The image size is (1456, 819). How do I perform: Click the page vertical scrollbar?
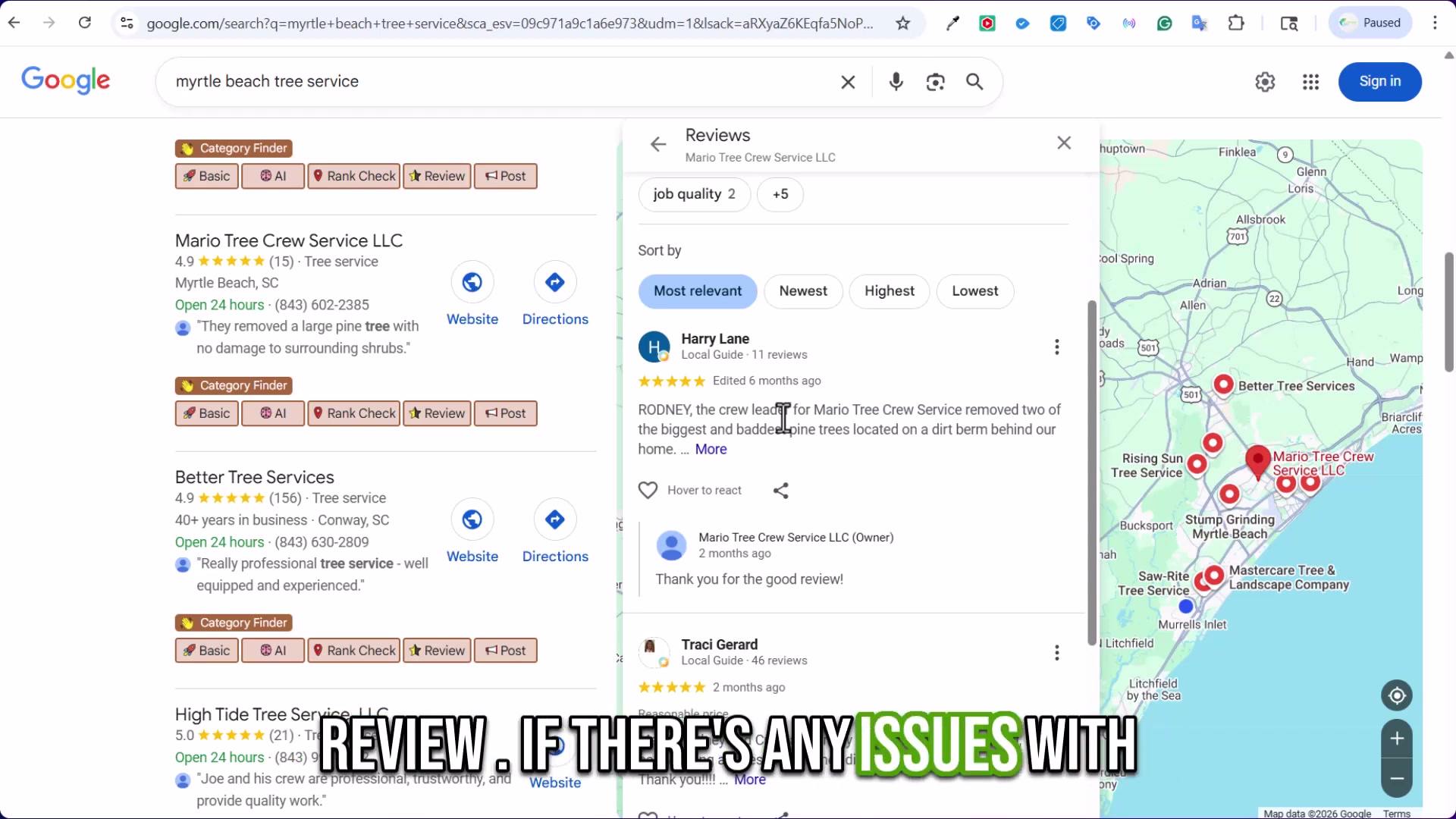pos(1449,312)
